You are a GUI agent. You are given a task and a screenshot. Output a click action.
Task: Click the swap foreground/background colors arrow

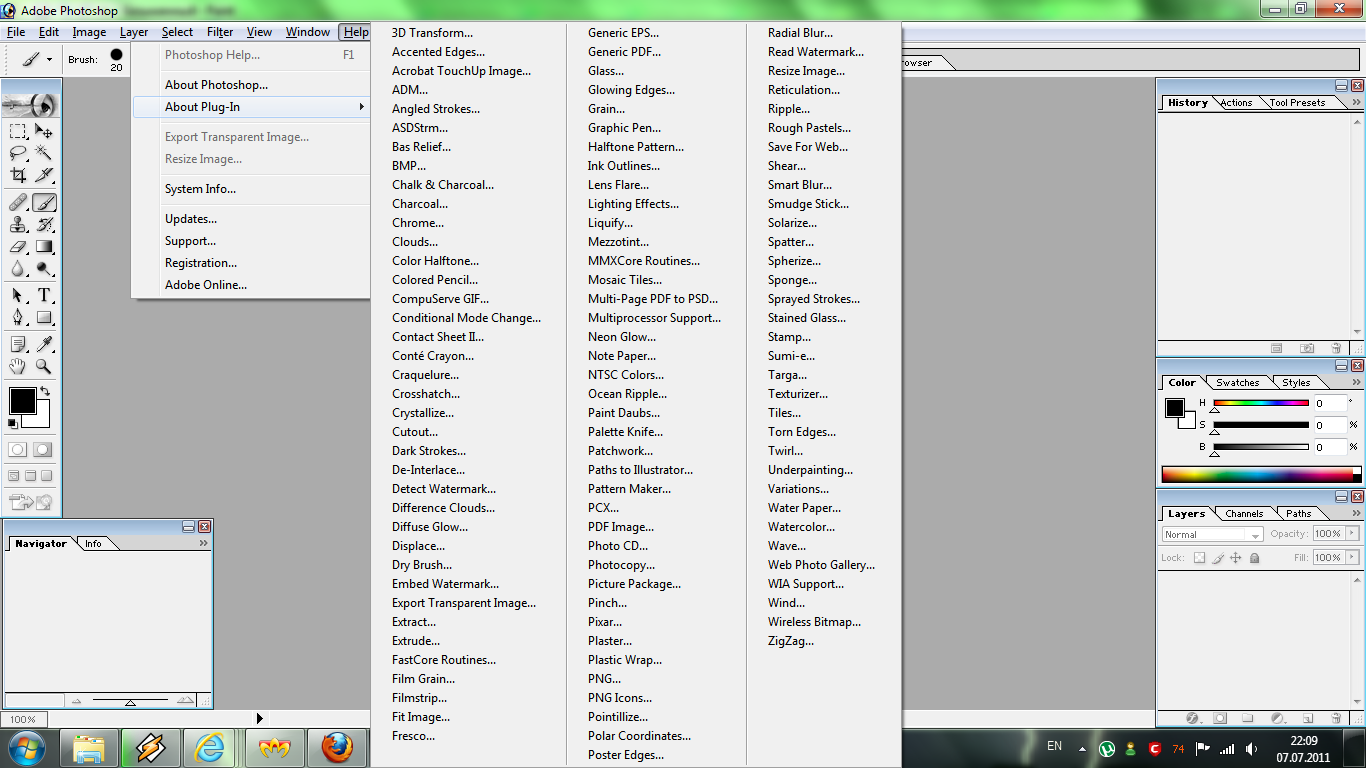point(45,392)
